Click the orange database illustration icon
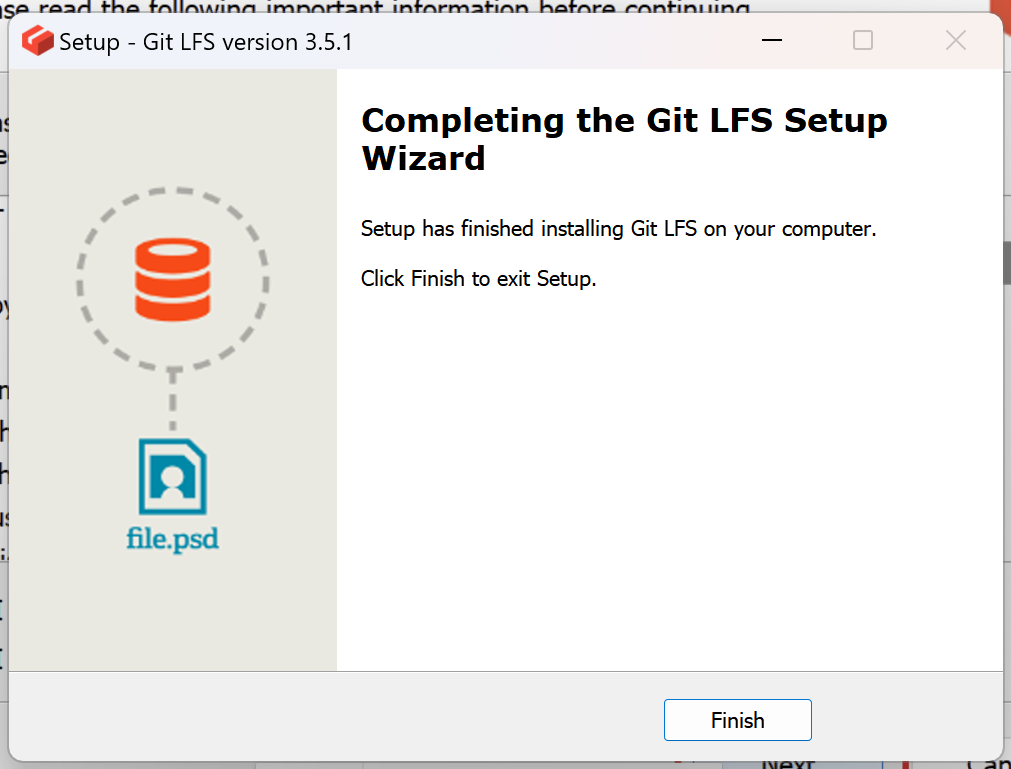 click(x=173, y=277)
